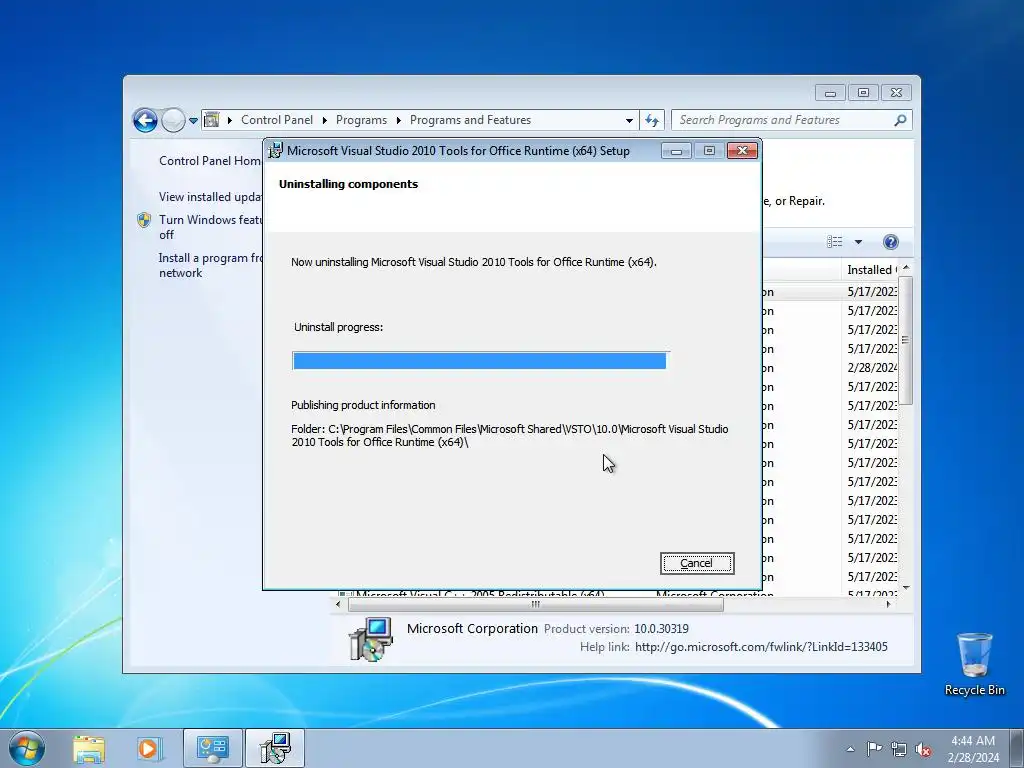This screenshot has height=768, width=1024.
Task: Select the Recycle Bin desktop icon
Action: tap(974, 663)
